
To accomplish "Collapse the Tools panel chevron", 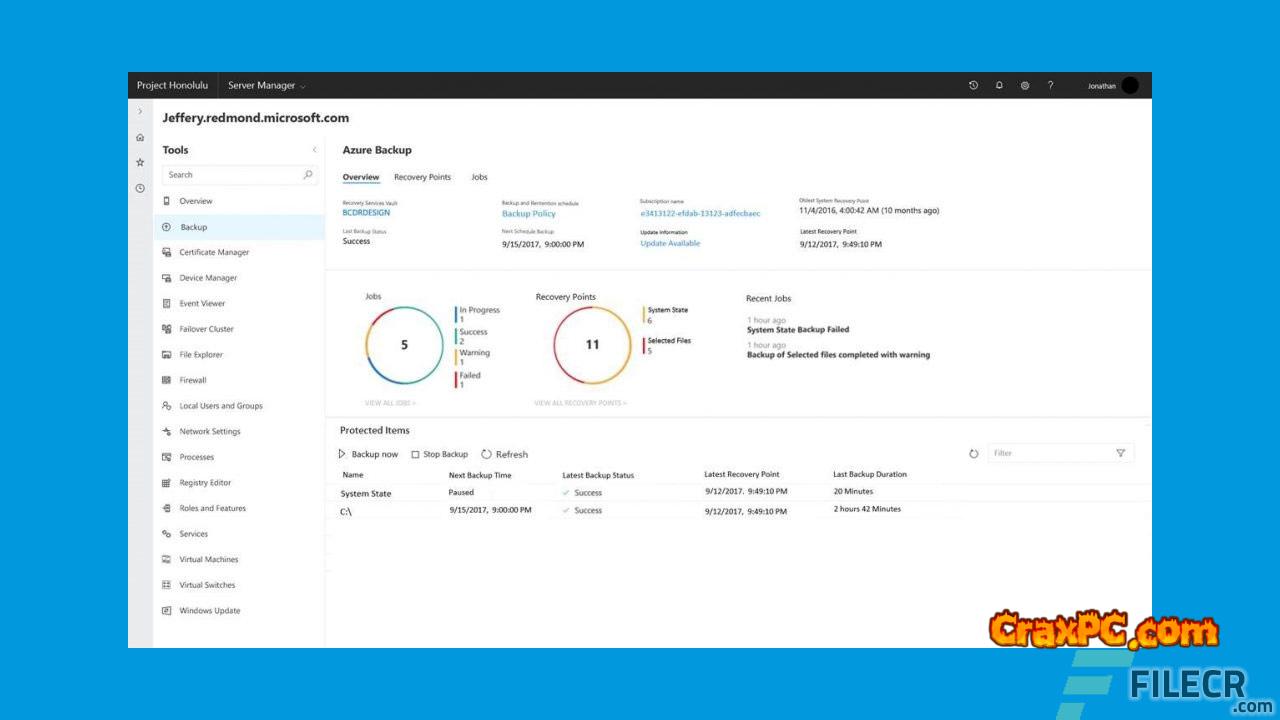I will (314, 150).
